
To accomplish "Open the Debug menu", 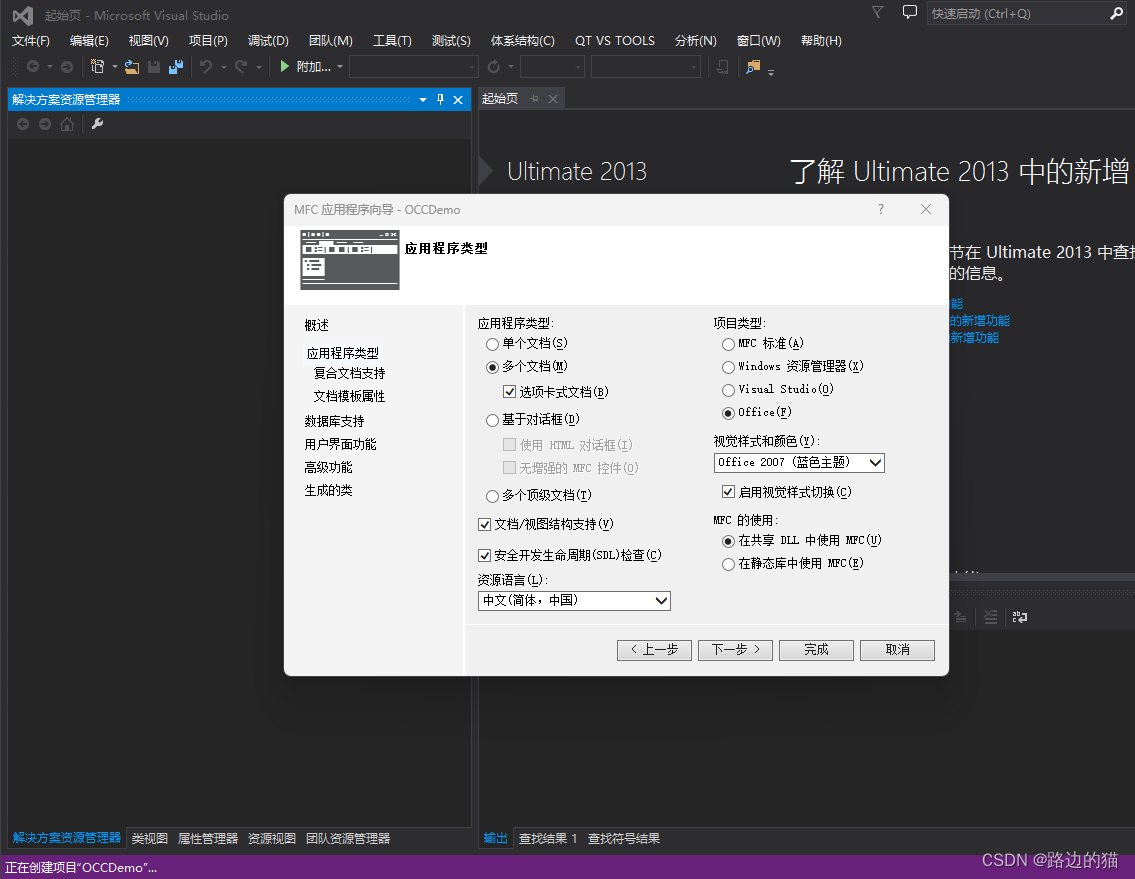I will point(268,41).
